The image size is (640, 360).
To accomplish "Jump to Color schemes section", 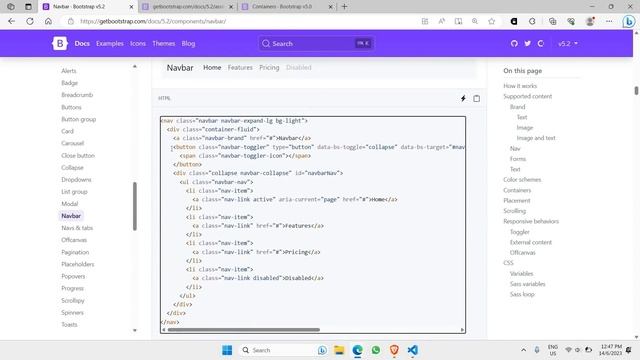I will pos(522,180).
